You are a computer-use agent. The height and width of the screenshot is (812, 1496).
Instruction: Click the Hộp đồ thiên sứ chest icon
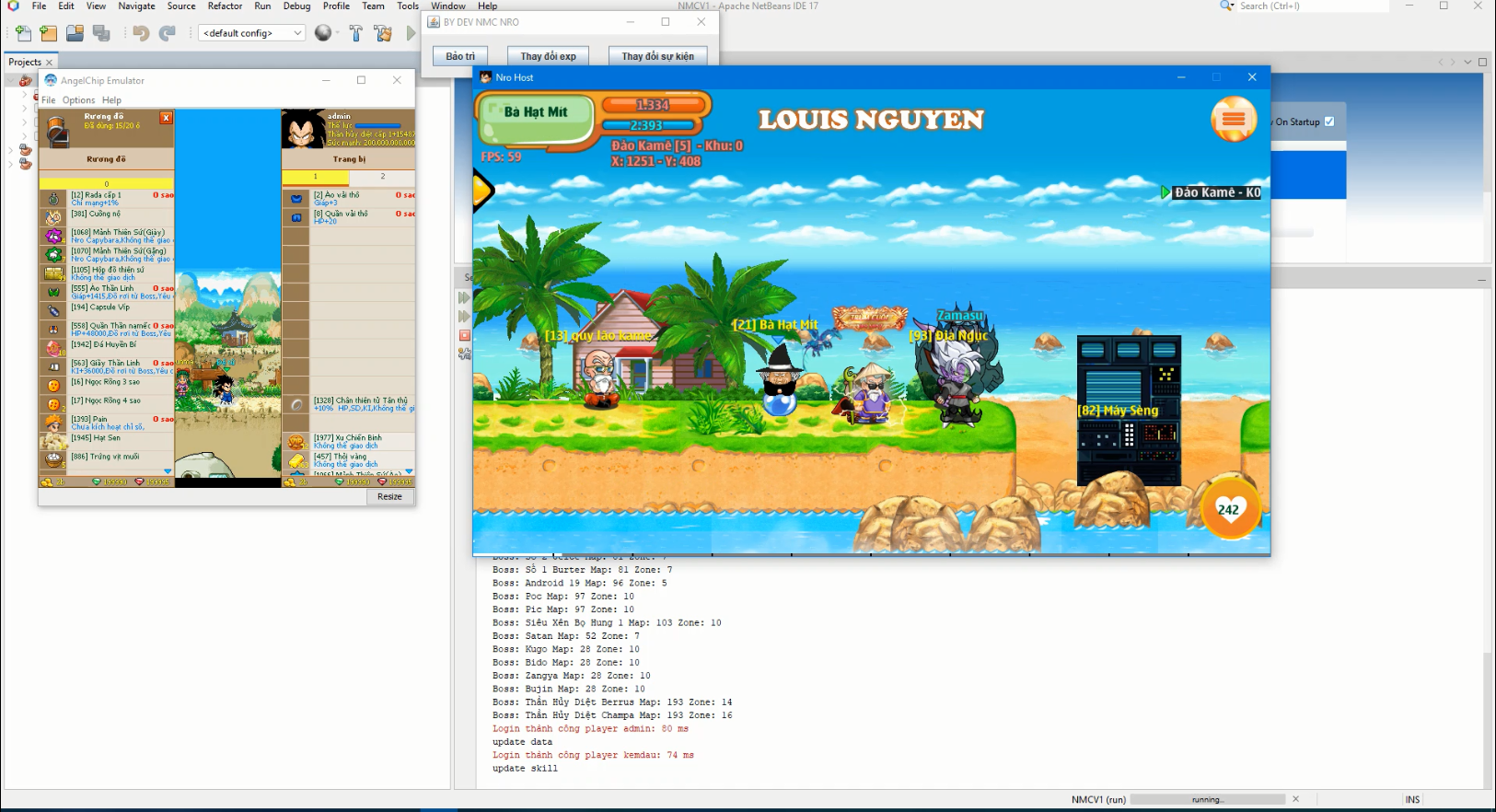point(53,273)
